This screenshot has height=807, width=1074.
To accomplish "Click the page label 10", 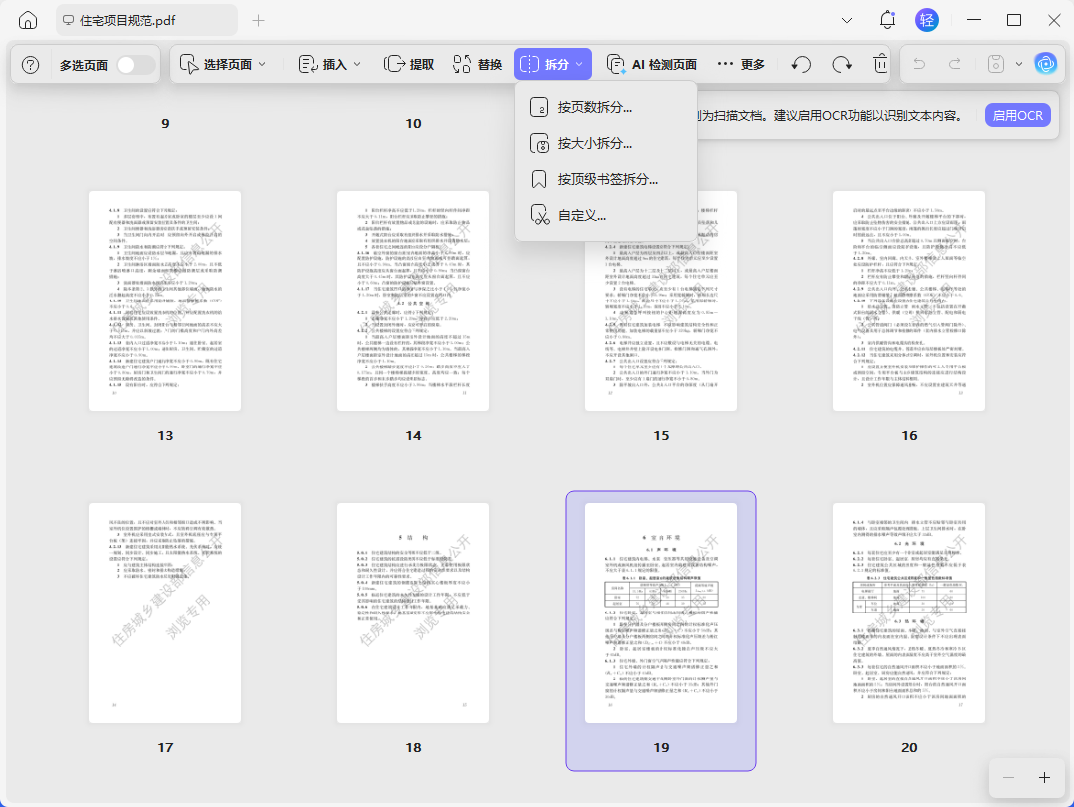I will coord(413,123).
